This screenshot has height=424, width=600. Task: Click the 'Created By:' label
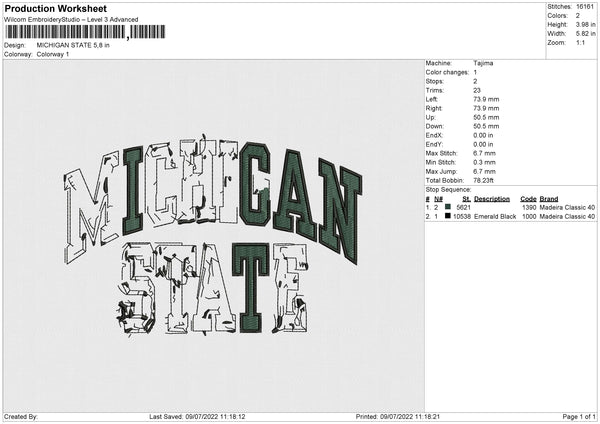pos(21,417)
